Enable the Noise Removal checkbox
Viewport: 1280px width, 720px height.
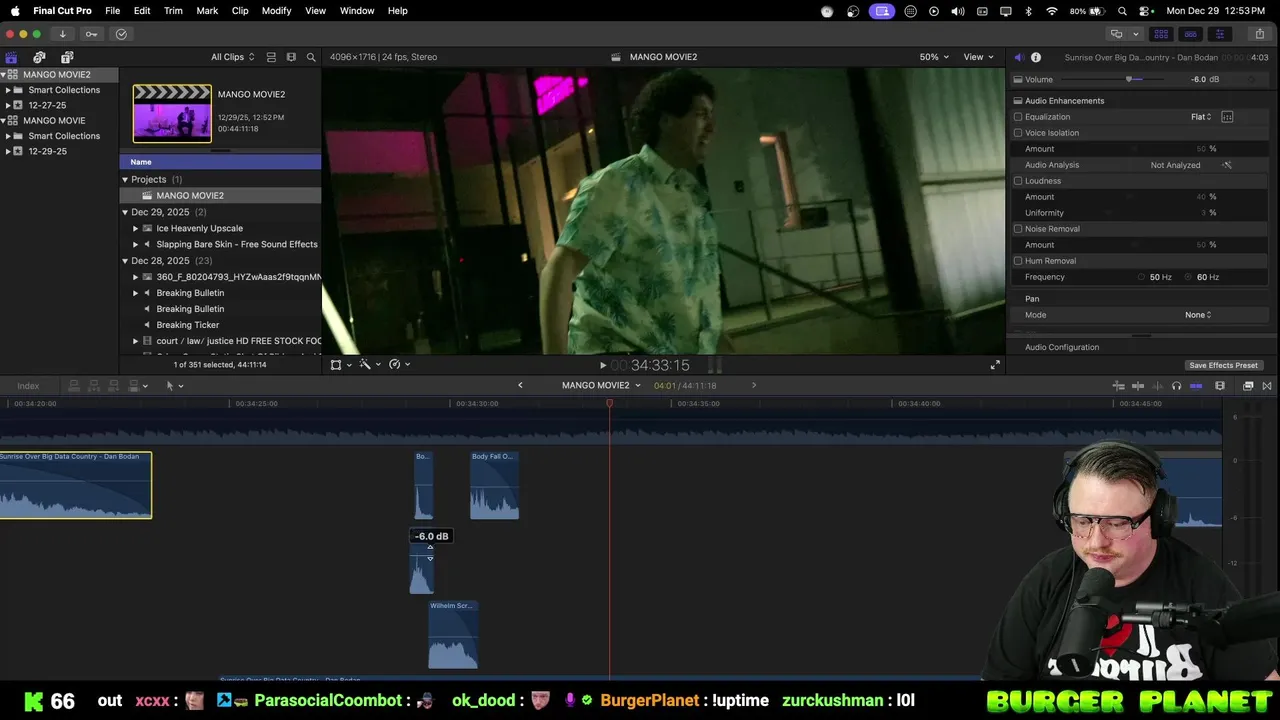click(x=1018, y=229)
